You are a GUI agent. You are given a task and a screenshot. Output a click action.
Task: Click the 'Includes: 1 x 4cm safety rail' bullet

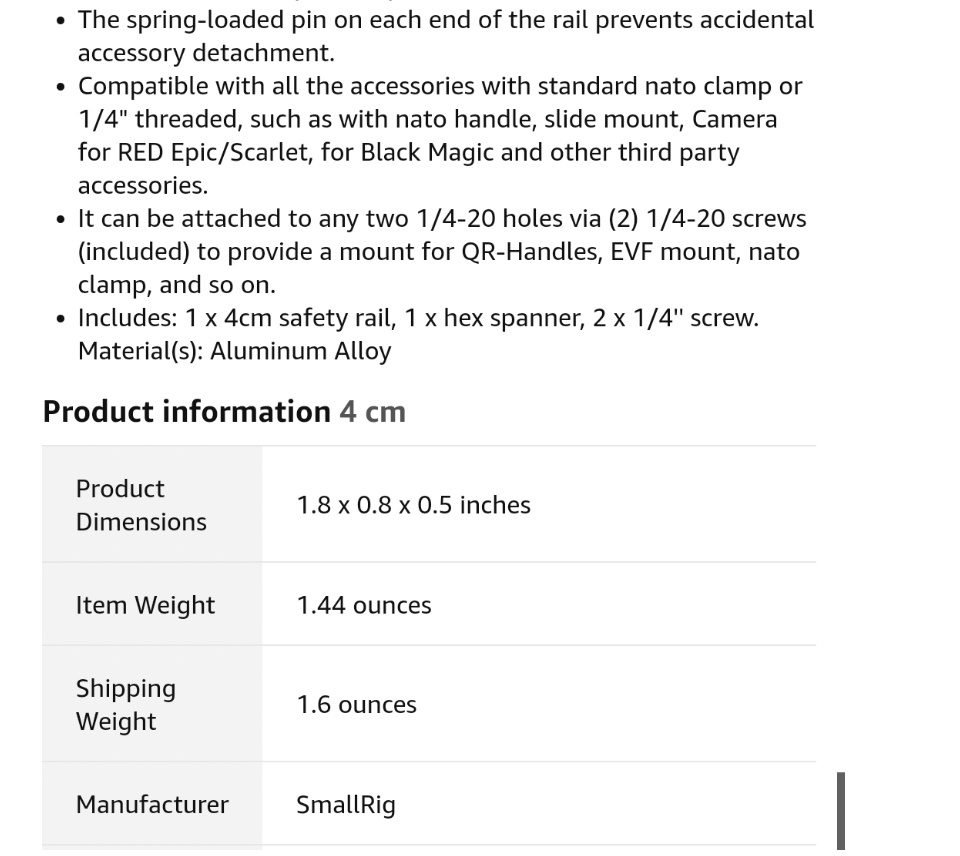pyautogui.click(x=418, y=318)
